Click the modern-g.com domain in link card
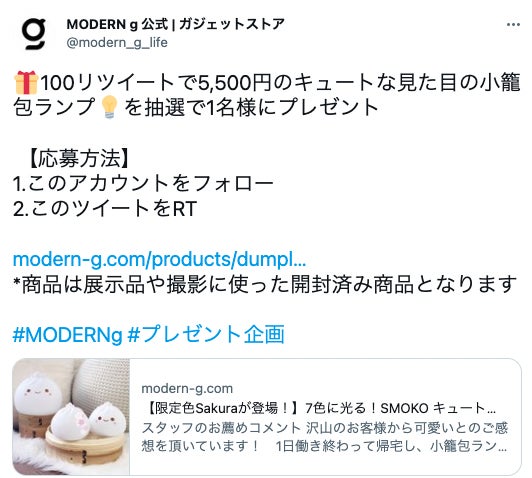This screenshot has height=478, width=532. pos(187,388)
